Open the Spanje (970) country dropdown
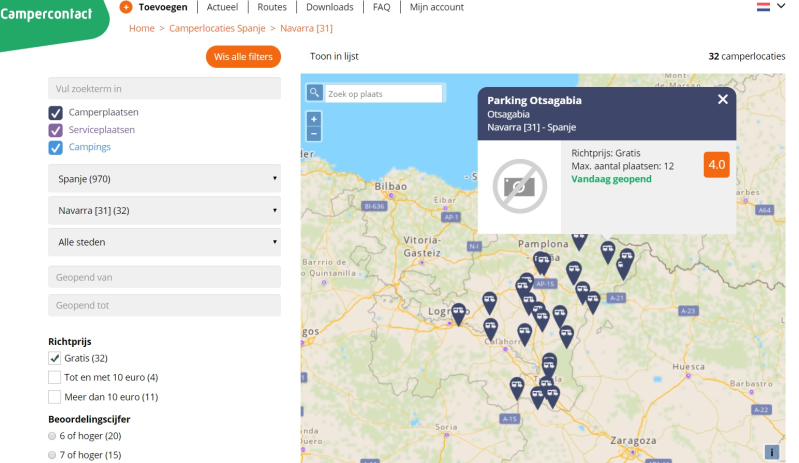Screen dimensions: 799x463 pyautogui.click(x=164, y=178)
